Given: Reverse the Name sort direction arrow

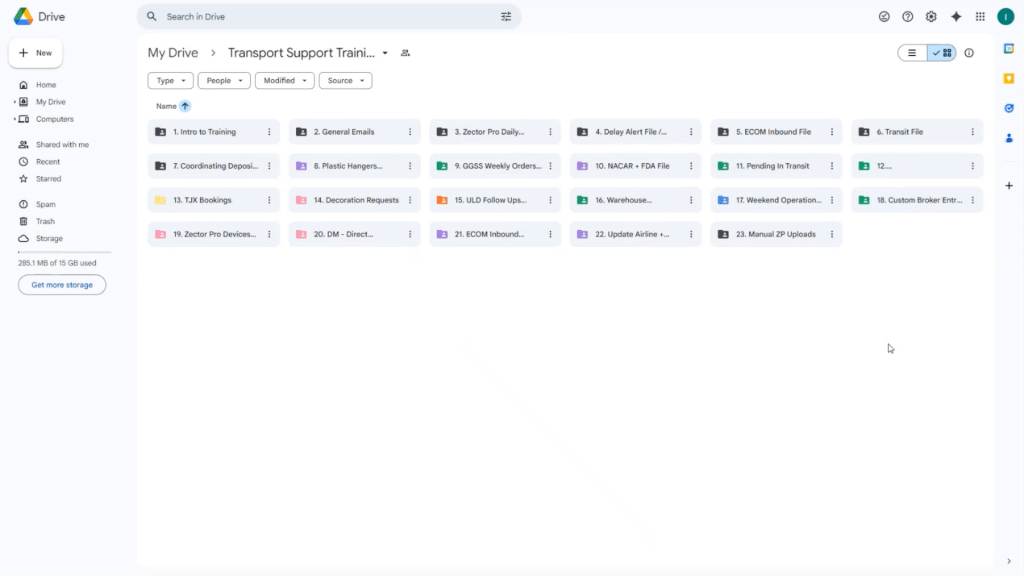Looking at the screenshot, I should pos(185,106).
